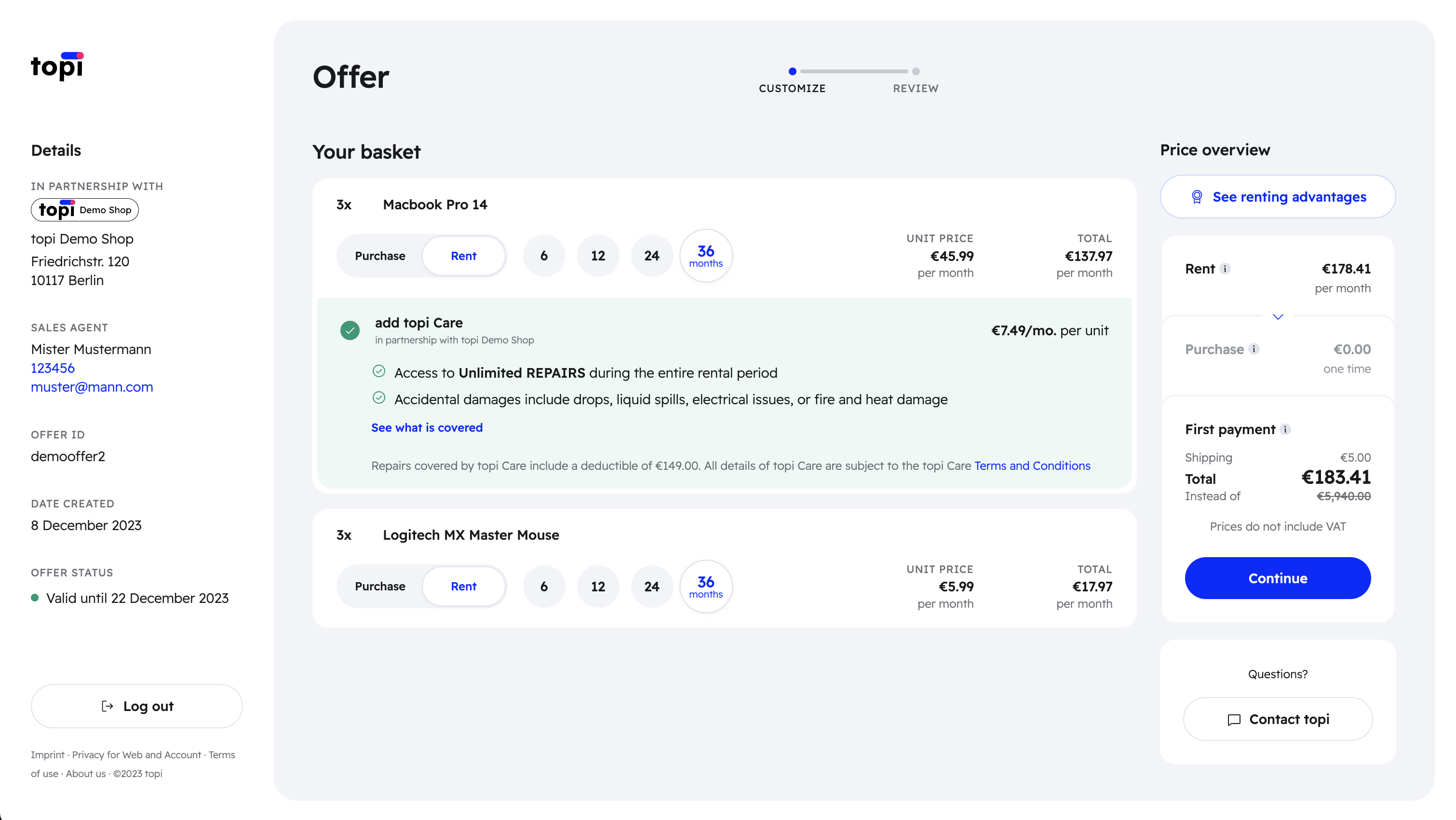The width and height of the screenshot is (1456, 820).
Task: Click the green dot beside the offer validity date
Action: pos(35,598)
